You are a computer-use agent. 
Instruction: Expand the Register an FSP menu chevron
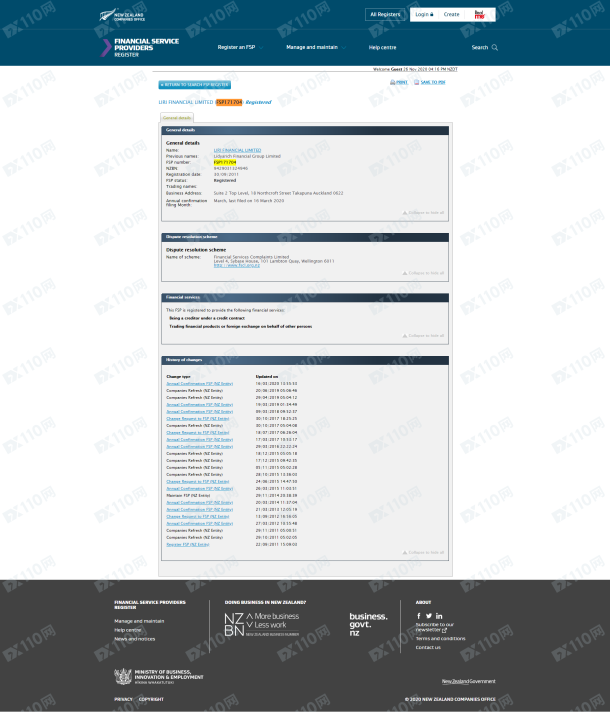pyautogui.click(x=261, y=48)
